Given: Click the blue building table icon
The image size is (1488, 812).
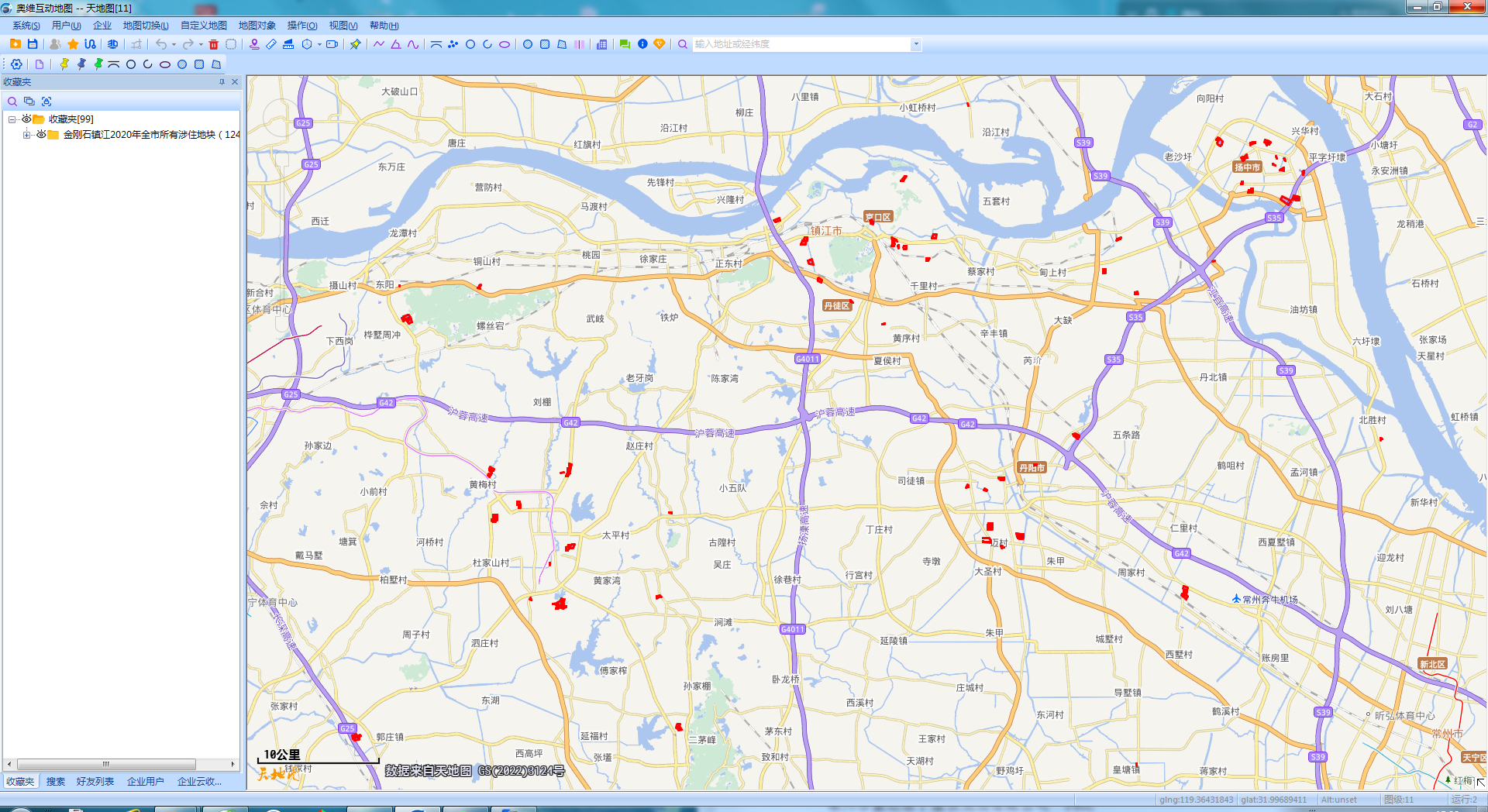Looking at the screenshot, I should tap(602, 44).
